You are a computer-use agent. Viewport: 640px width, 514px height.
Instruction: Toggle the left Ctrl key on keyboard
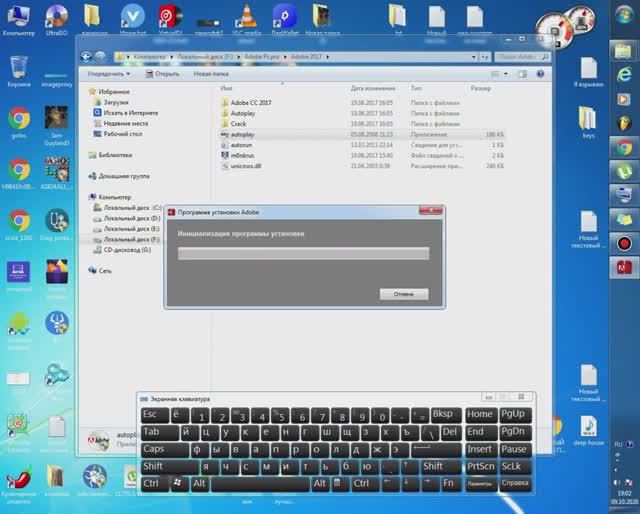(x=155, y=484)
